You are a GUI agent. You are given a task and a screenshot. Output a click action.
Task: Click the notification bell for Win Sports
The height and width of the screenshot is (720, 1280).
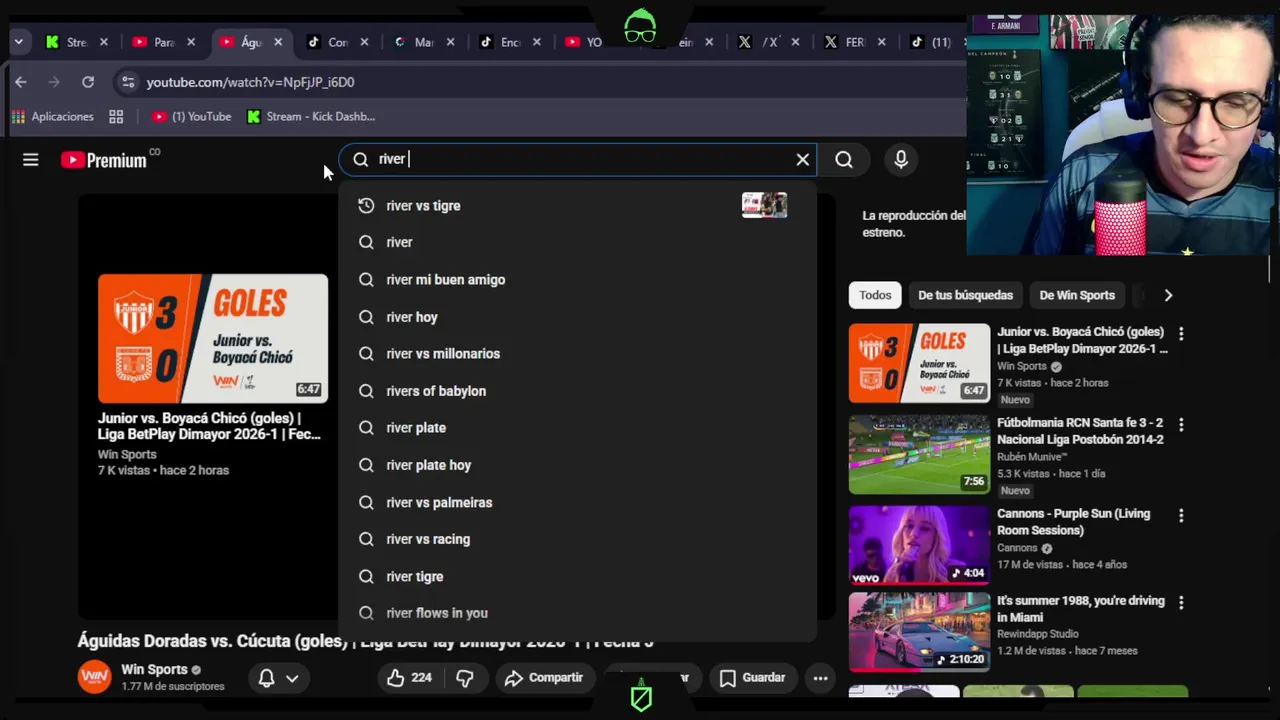pyautogui.click(x=266, y=678)
